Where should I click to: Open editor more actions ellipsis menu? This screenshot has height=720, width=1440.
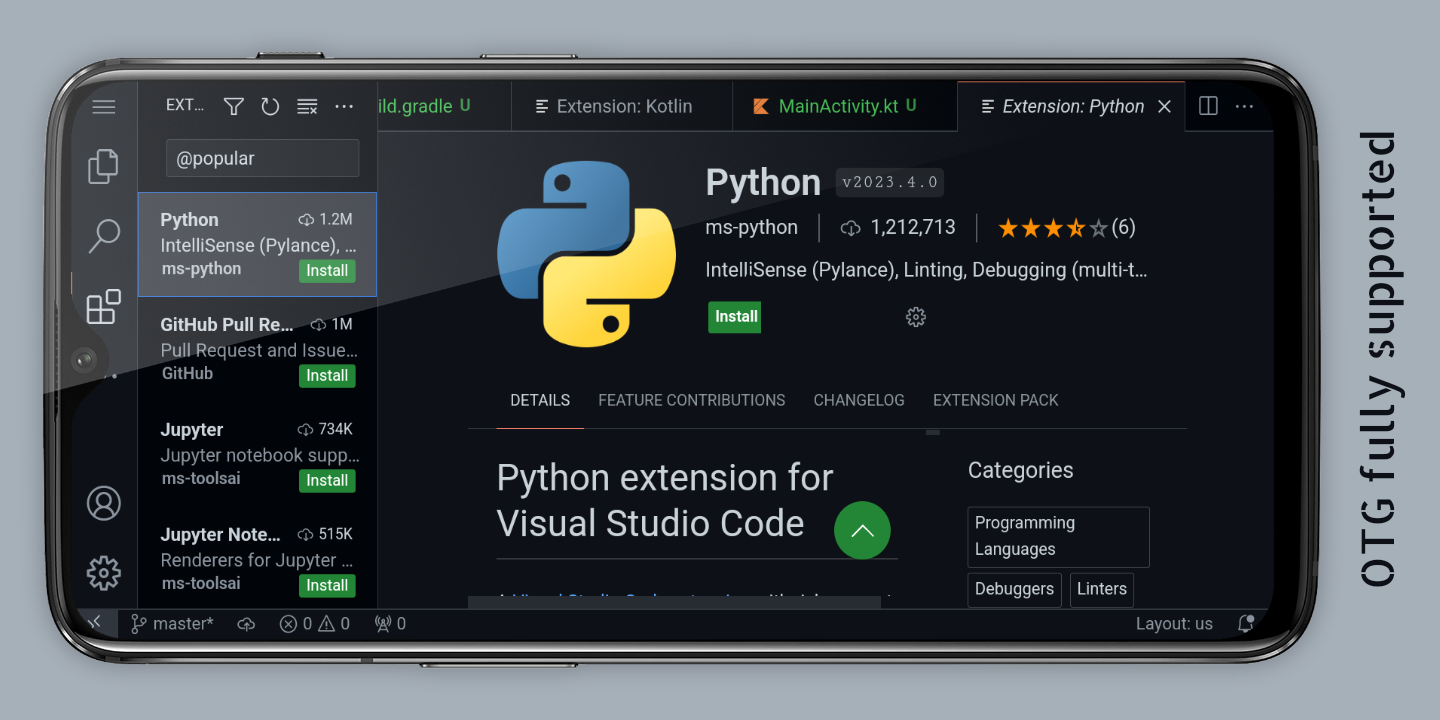pyautogui.click(x=1244, y=106)
